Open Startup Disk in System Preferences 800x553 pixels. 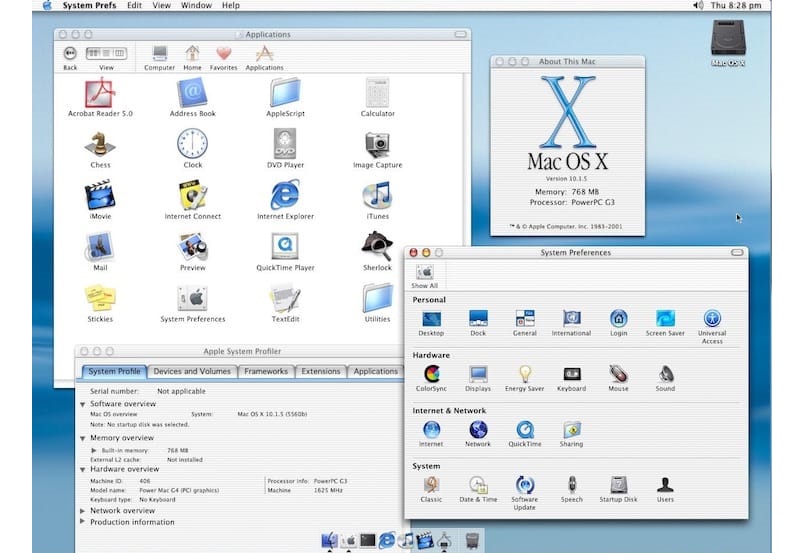(x=618, y=485)
